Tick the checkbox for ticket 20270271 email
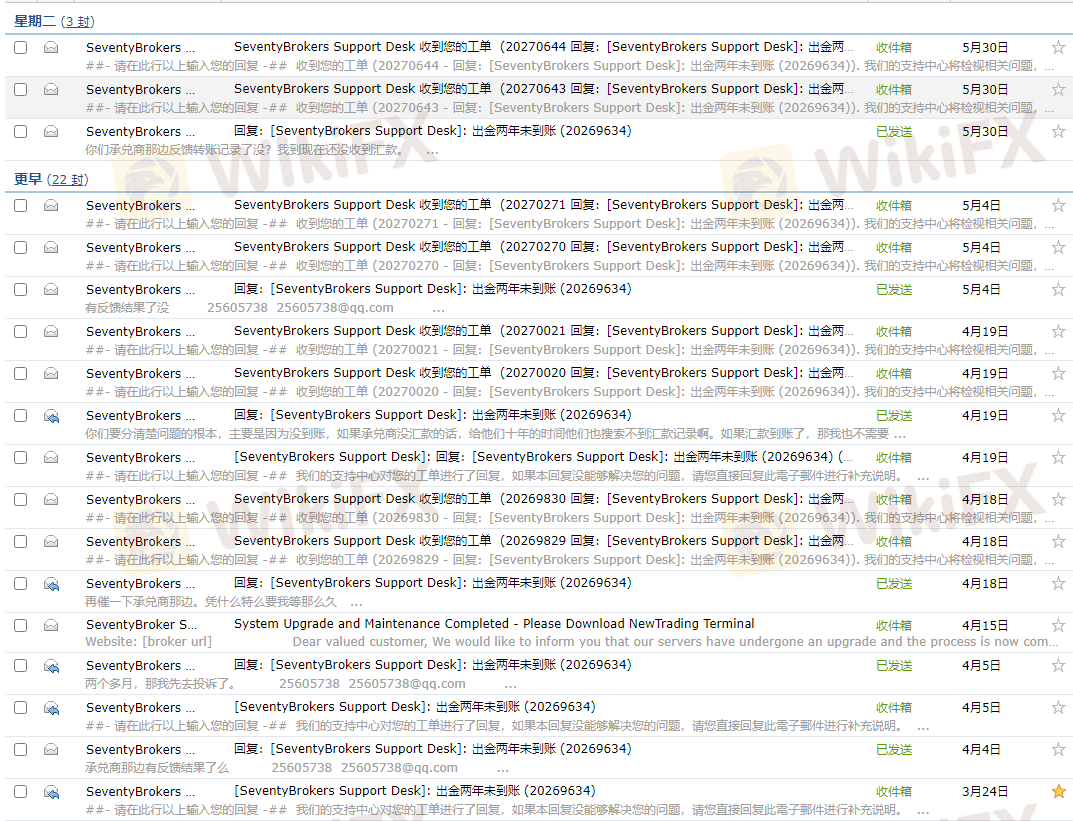Viewport: 1073px width, 821px height. 21,205
